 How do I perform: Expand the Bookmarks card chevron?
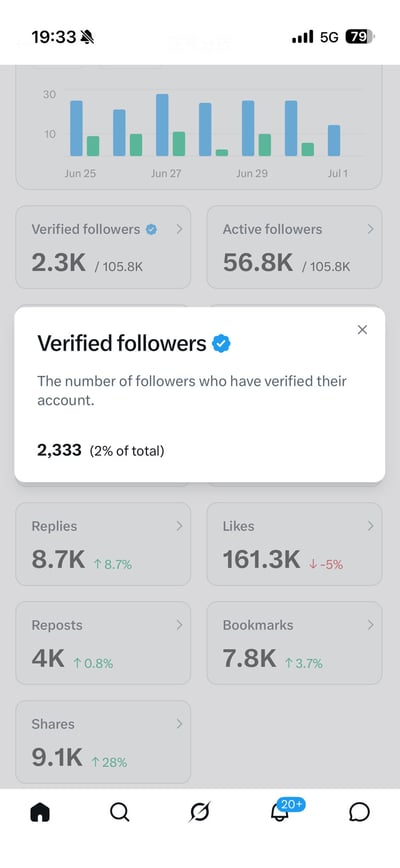pos(370,625)
